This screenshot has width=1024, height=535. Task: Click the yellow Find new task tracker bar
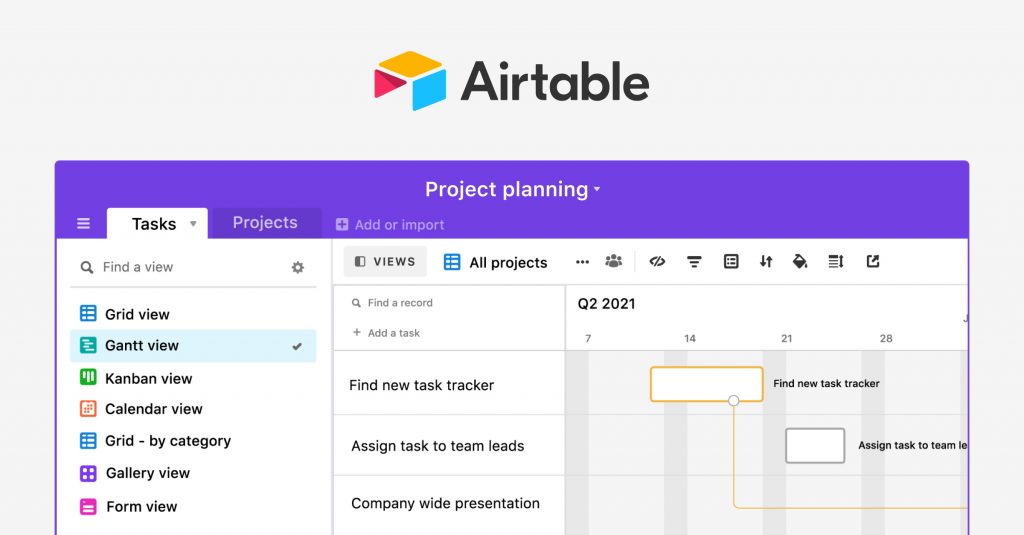(x=706, y=384)
